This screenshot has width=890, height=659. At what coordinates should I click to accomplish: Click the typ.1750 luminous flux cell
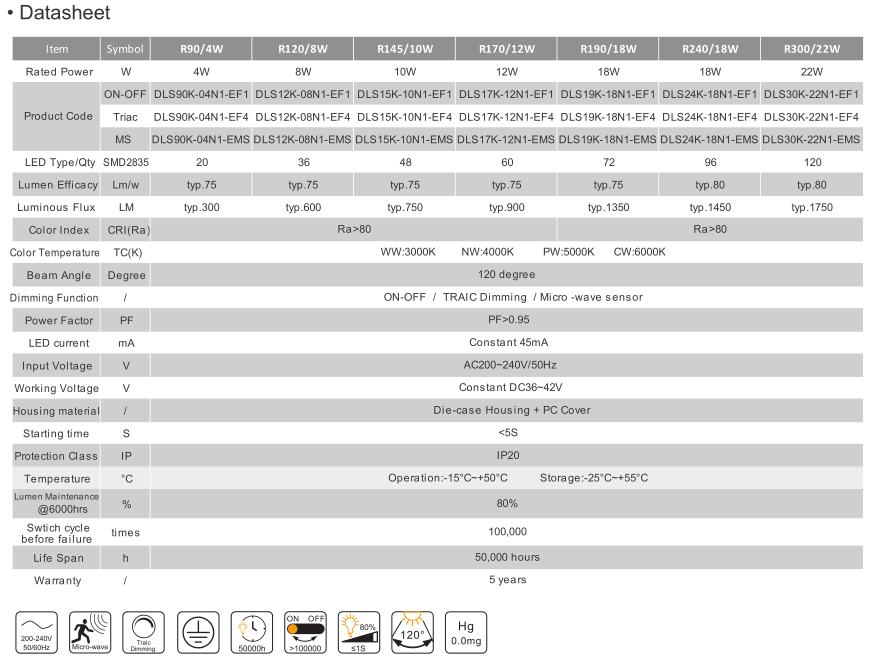click(812, 207)
